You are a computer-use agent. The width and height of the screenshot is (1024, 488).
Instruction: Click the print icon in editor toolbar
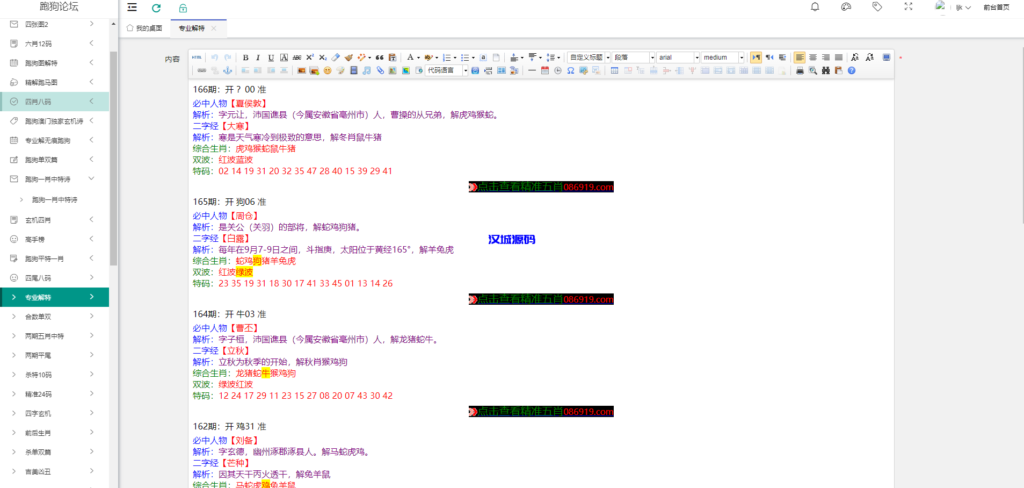800,71
